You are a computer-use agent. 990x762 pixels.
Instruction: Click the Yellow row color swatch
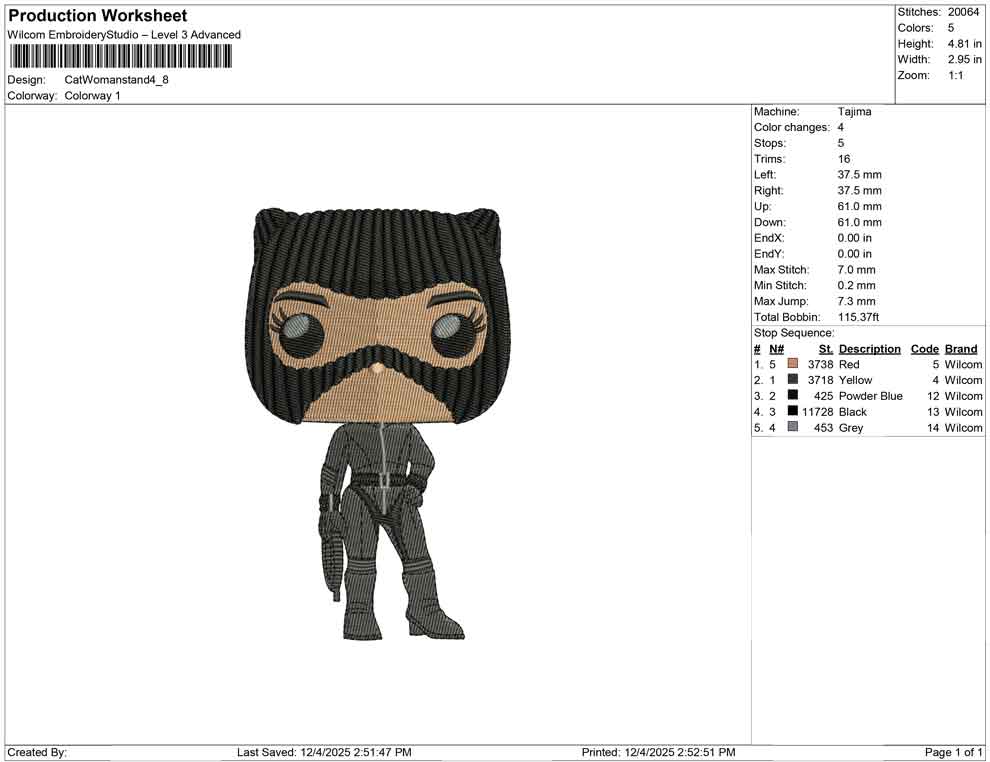point(792,379)
